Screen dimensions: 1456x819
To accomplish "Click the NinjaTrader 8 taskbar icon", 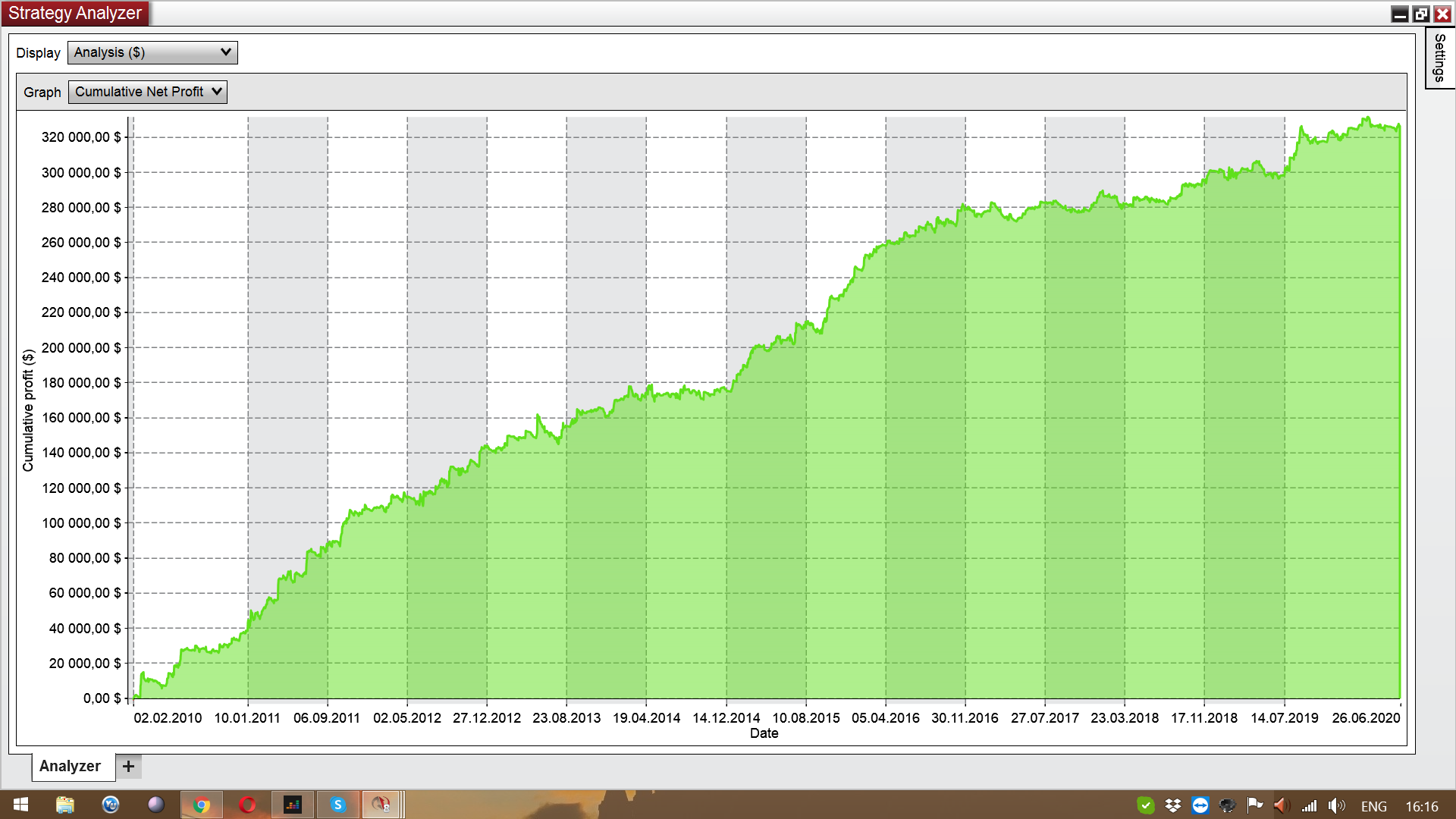I will click(381, 805).
